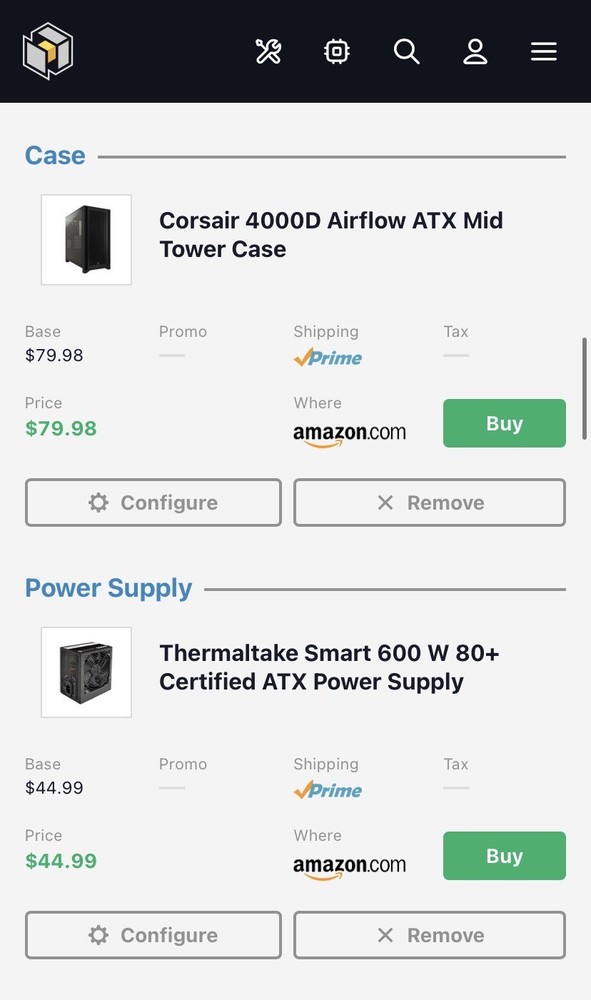
Task: Select the CPU chip icon in header
Action: (337, 51)
